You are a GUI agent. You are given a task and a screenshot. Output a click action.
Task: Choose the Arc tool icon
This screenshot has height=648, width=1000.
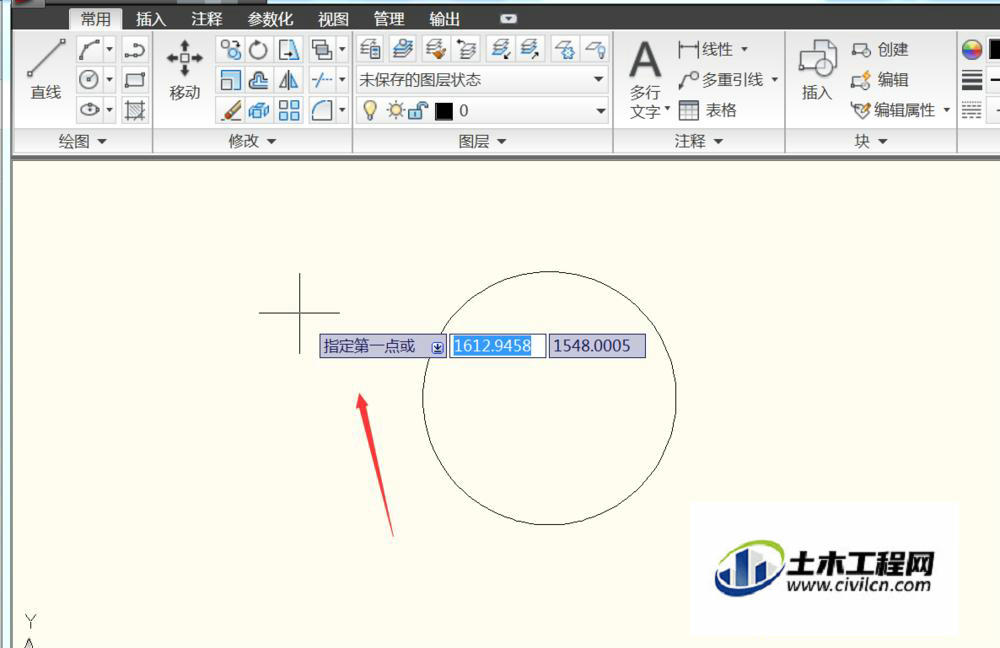click(89, 49)
